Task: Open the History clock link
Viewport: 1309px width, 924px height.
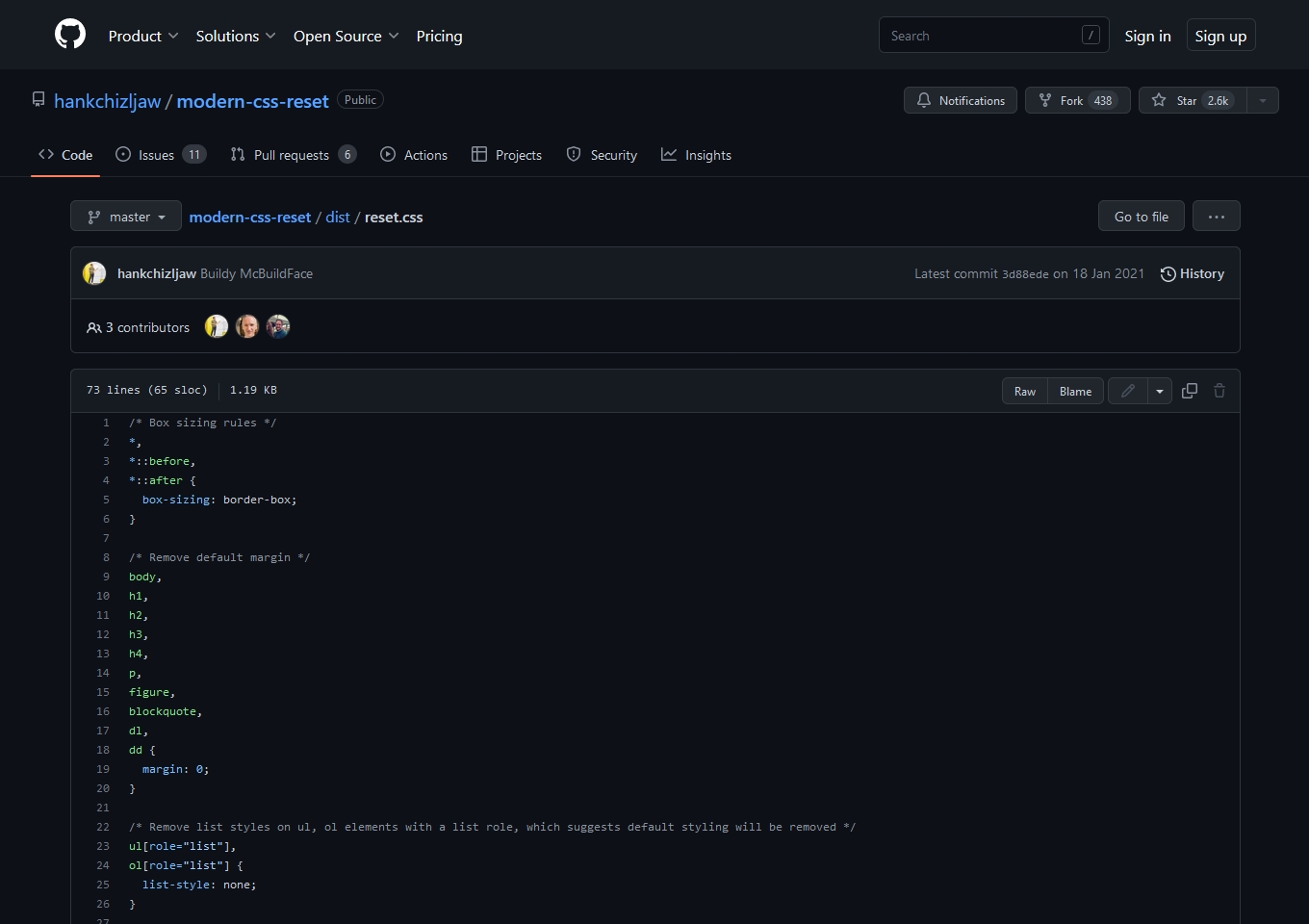Action: coord(1192,273)
